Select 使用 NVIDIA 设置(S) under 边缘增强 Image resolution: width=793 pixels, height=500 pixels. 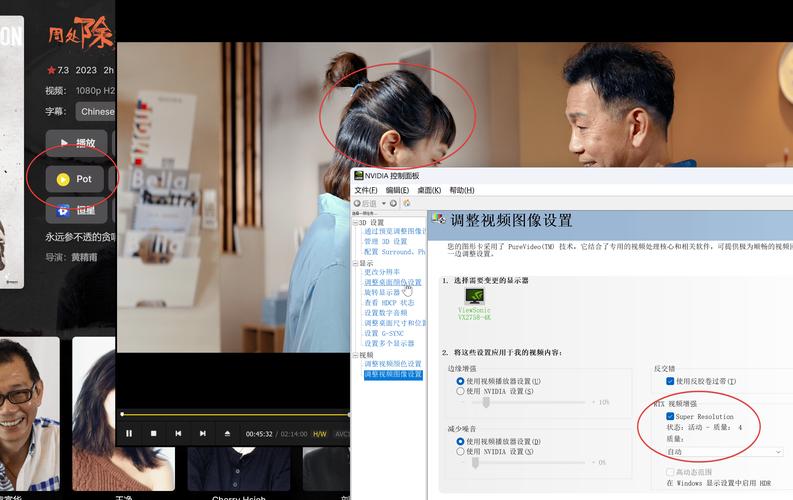[x=460, y=391]
